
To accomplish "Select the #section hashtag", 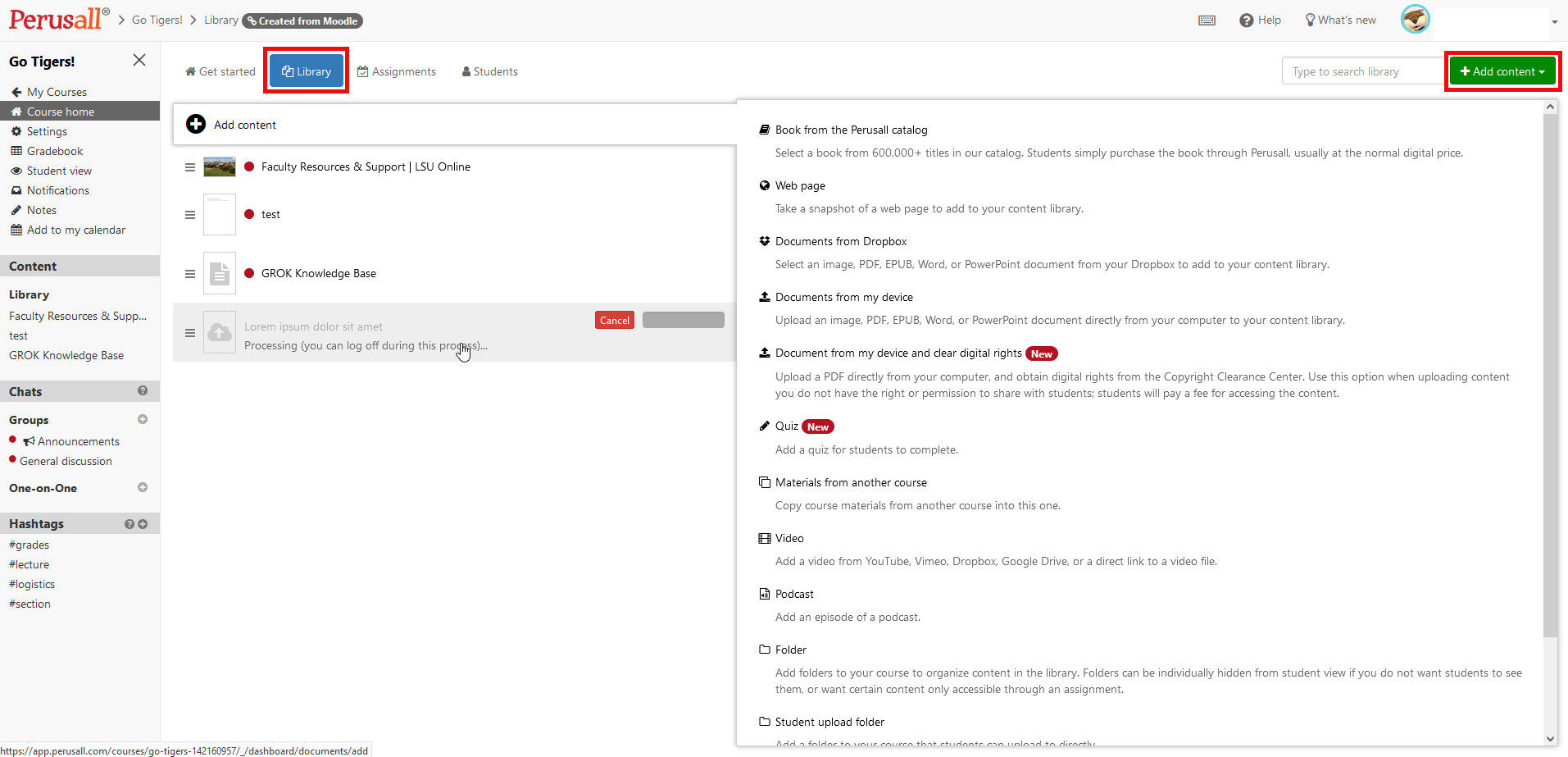I will point(30,604).
